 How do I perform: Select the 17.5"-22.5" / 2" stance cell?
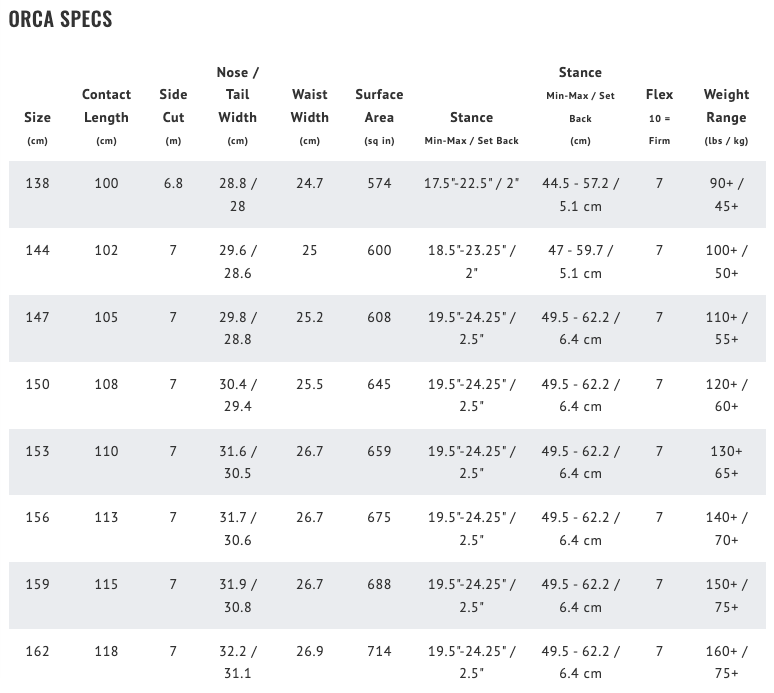tap(471, 184)
